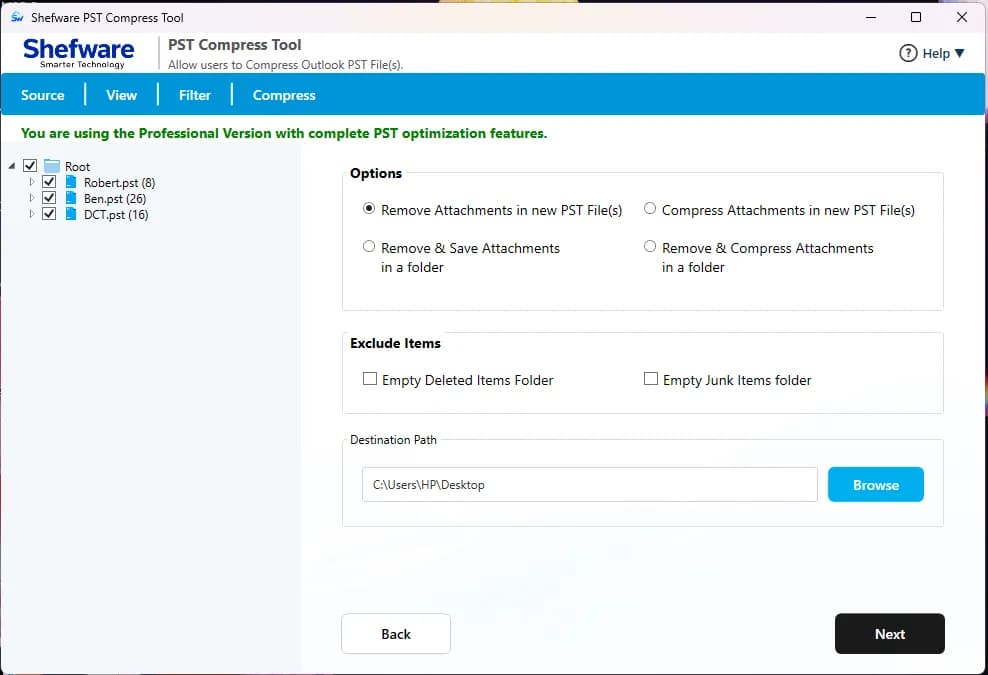Maximize the Shefware window
Image resolution: width=988 pixels, height=675 pixels.
click(x=916, y=17)
